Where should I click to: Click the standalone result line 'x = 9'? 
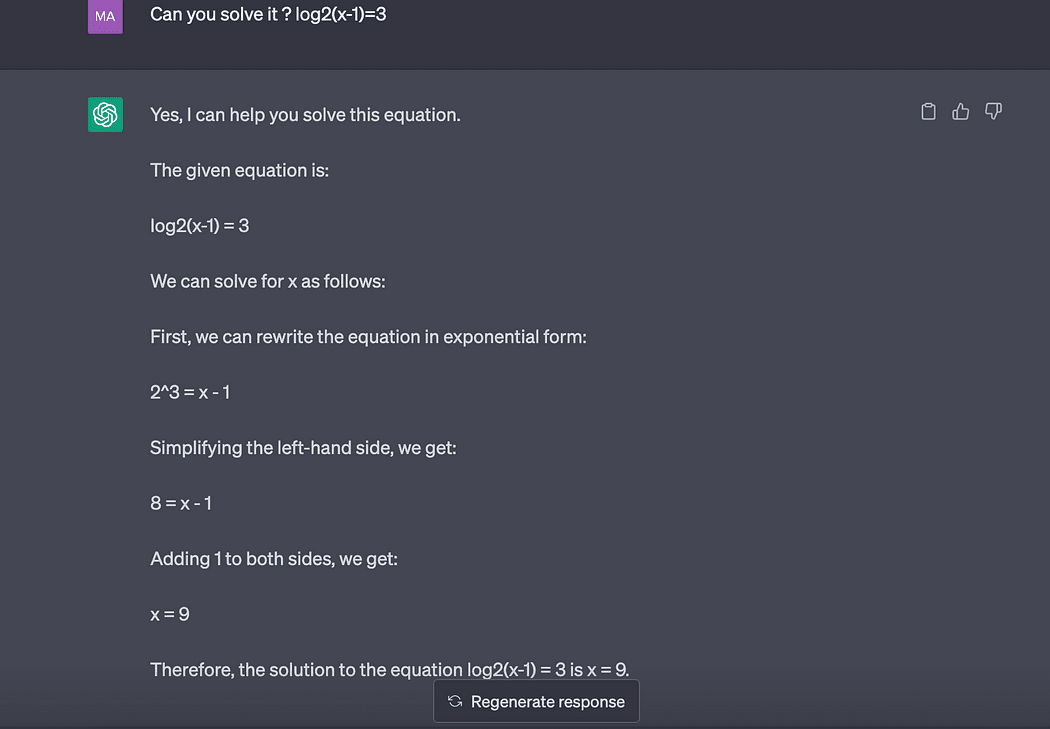click(x=170, y=615)
